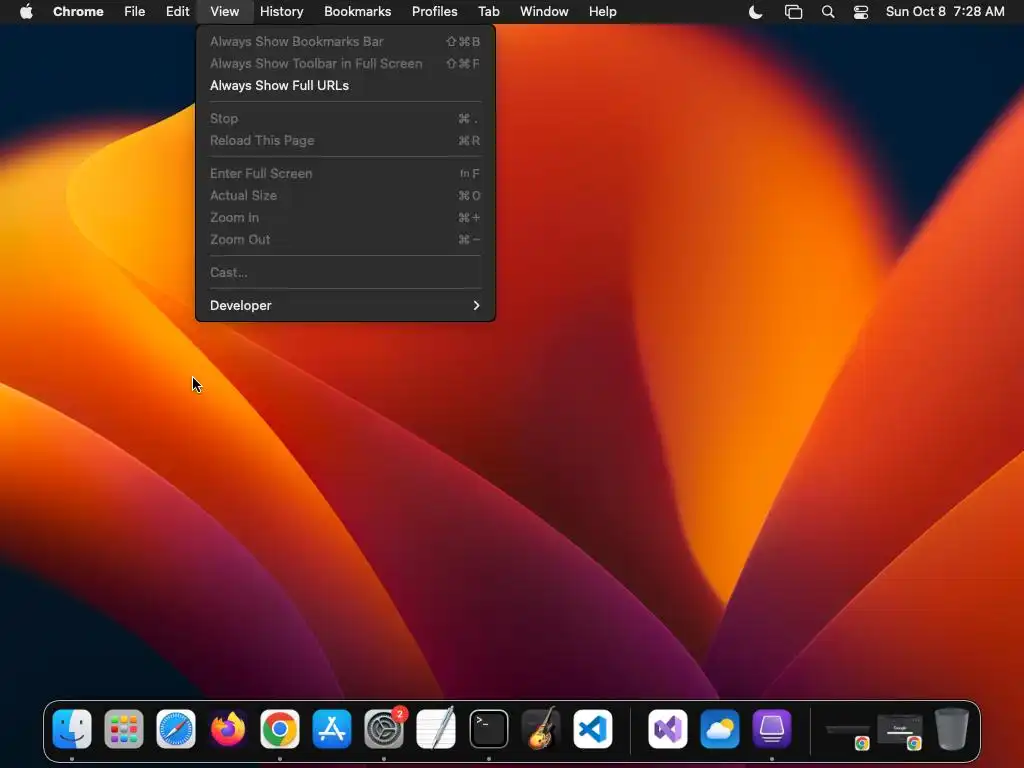This screenshot has height=768, width=1024.
Task: Open Spotlight search in menu bar
Action: [x=827, y=11]
